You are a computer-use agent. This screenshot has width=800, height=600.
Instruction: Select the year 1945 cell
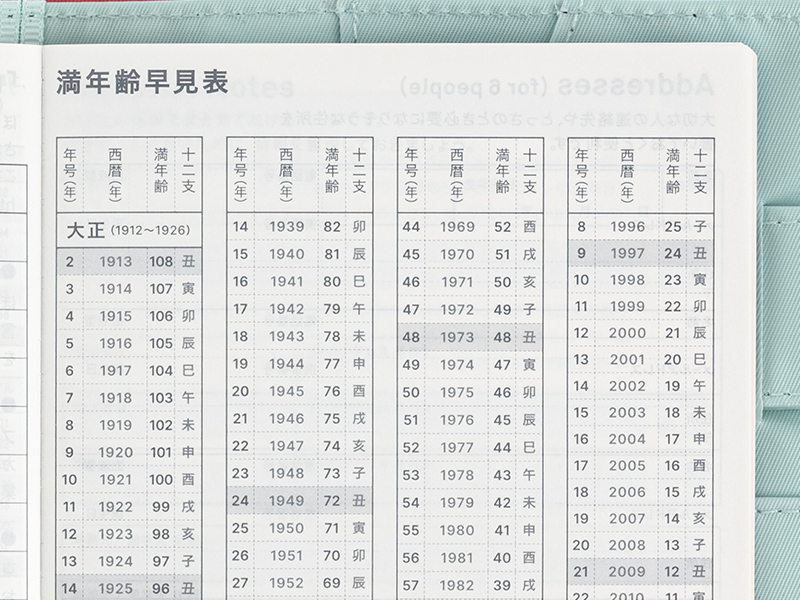tap(287, 391)
